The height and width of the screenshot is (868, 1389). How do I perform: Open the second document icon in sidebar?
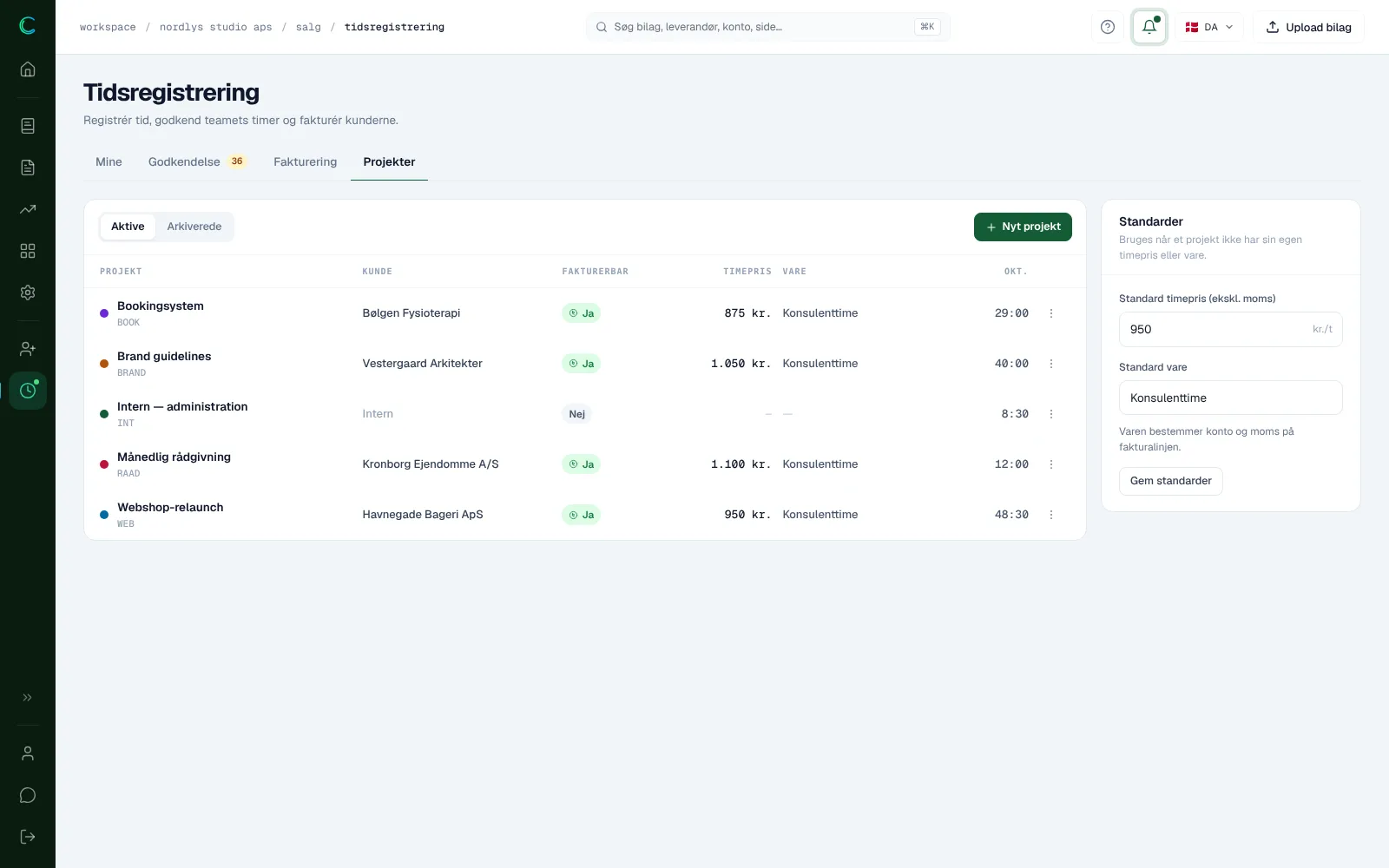pos(28,168)
